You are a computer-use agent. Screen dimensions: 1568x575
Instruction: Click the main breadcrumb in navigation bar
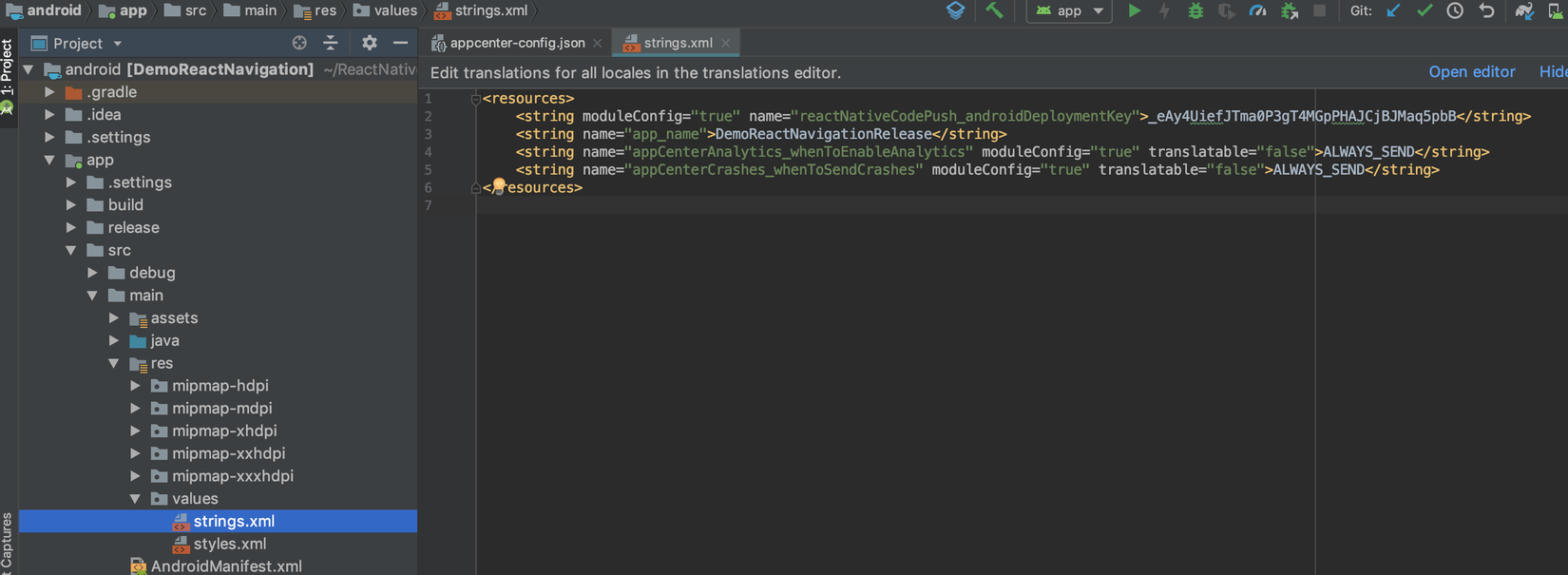click(250, 10)
